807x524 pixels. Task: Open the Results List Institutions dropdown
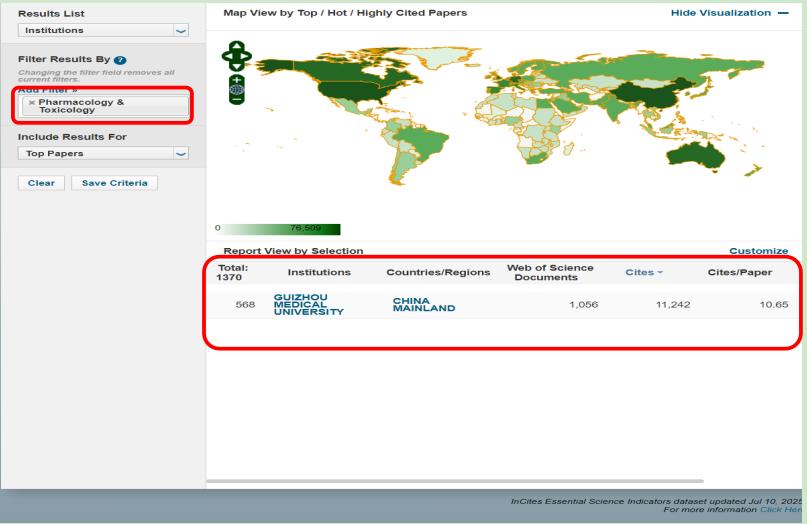click(103, 30)
